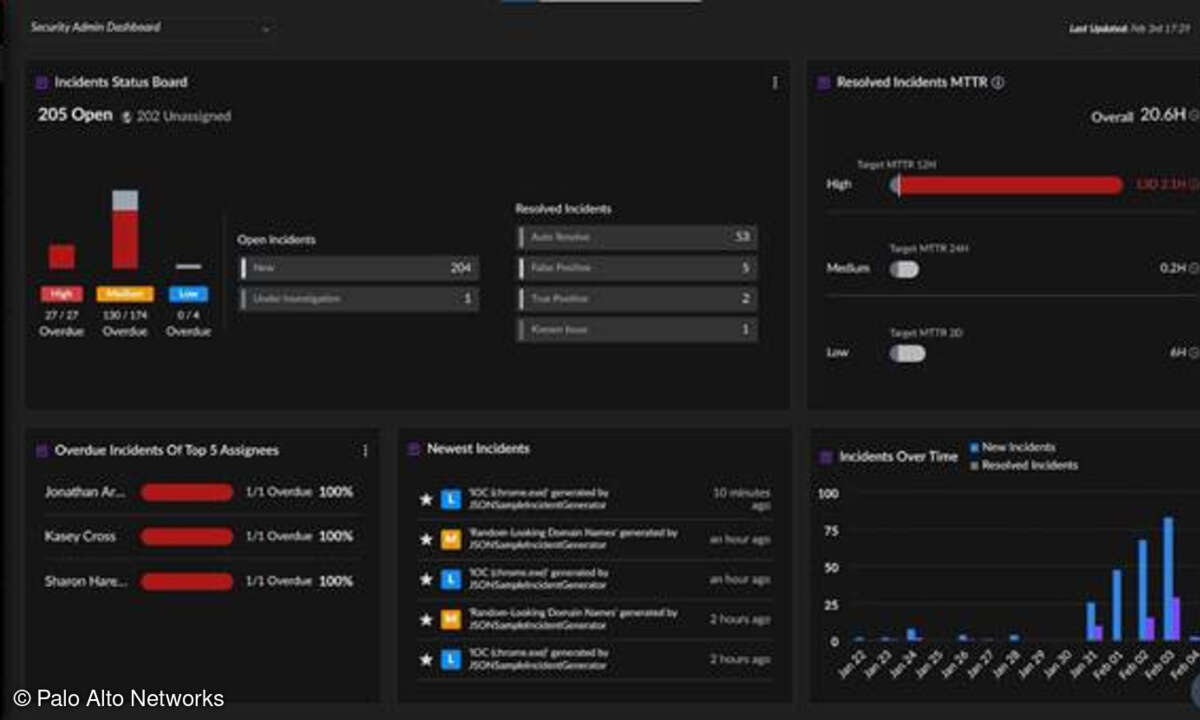Star the IOC chrome.exe incident from an hour ago

[x=426, y=579]
